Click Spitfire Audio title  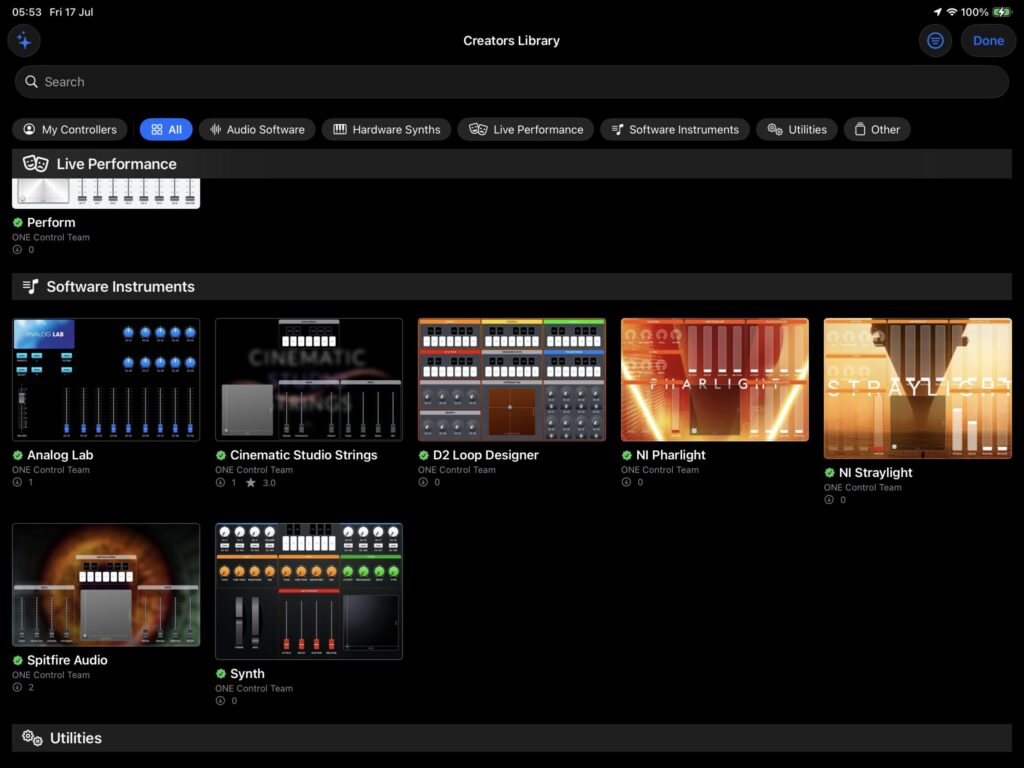pos(67,660)
